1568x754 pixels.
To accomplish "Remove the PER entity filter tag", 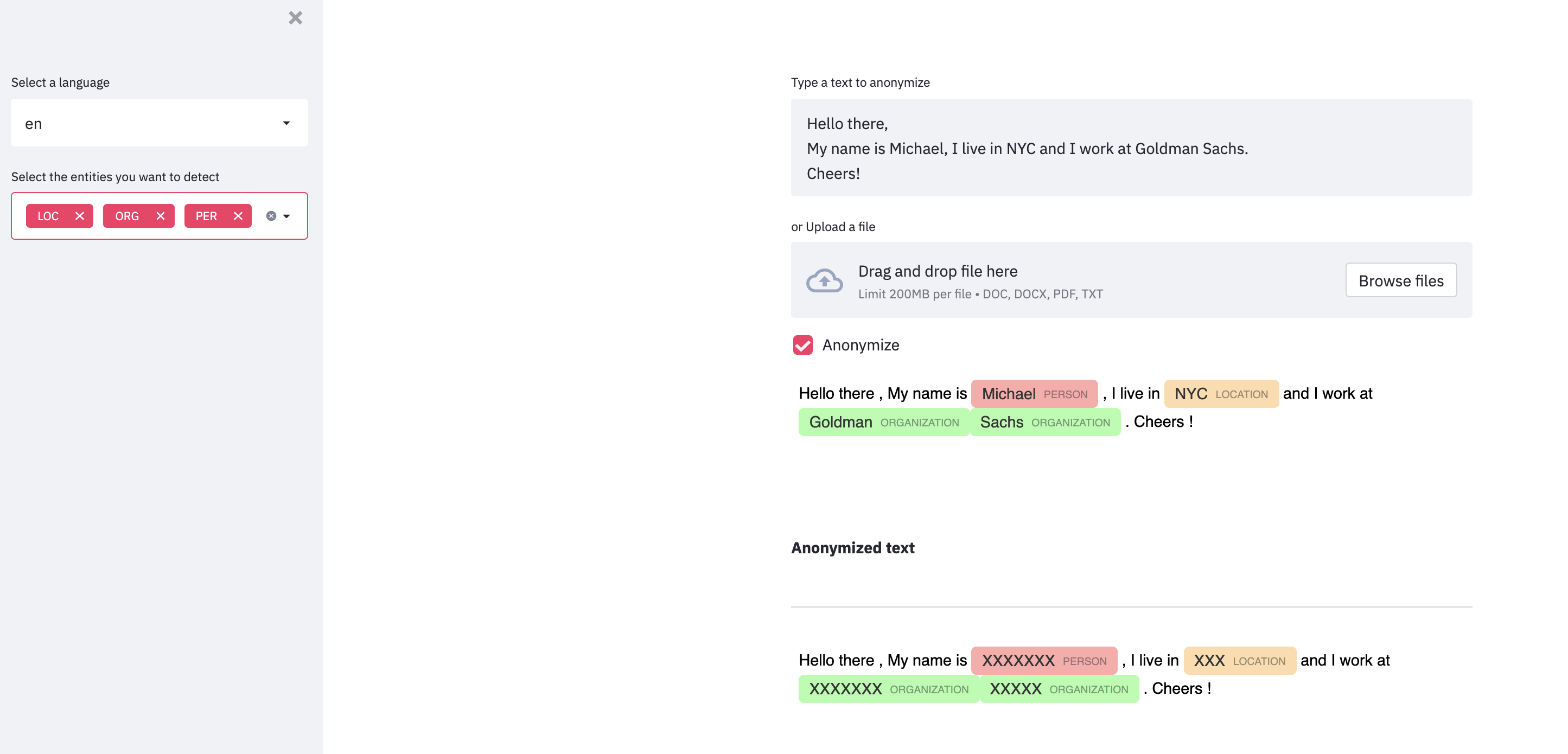I will [237, 215].
